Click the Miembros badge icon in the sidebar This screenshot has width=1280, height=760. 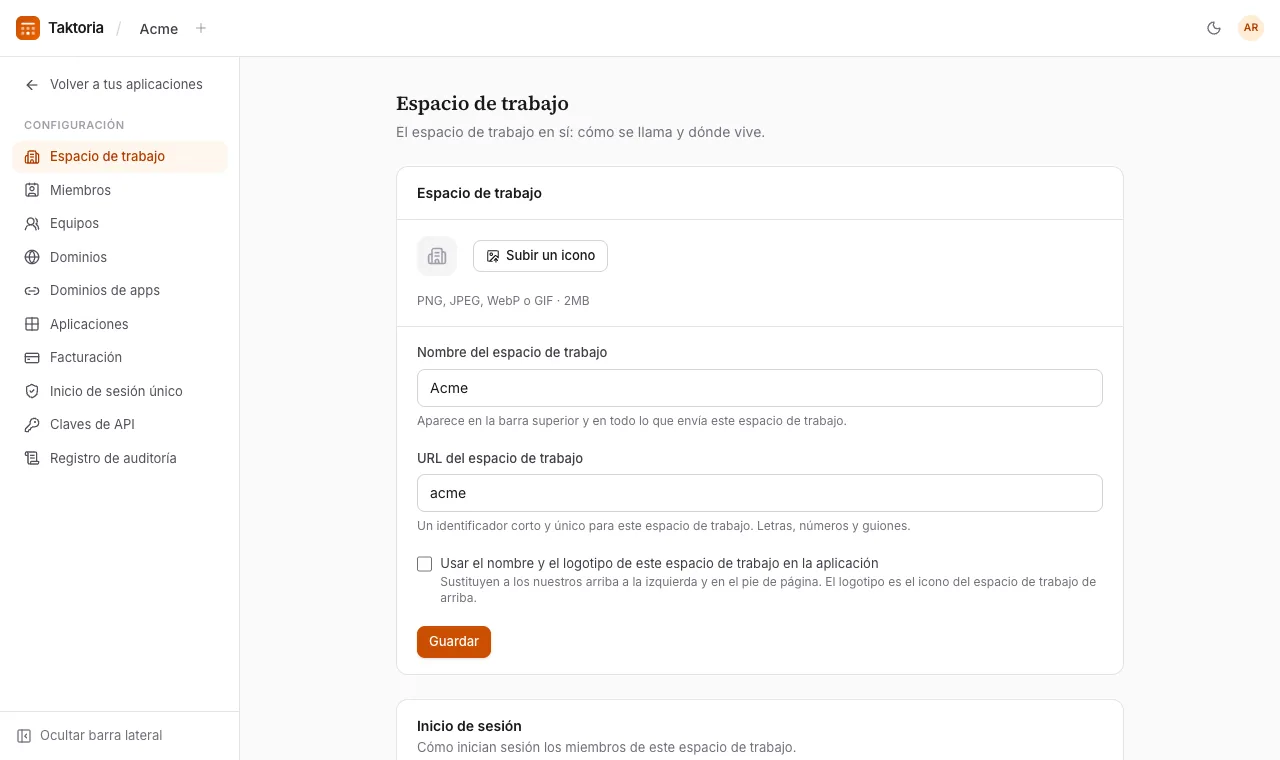32,190
